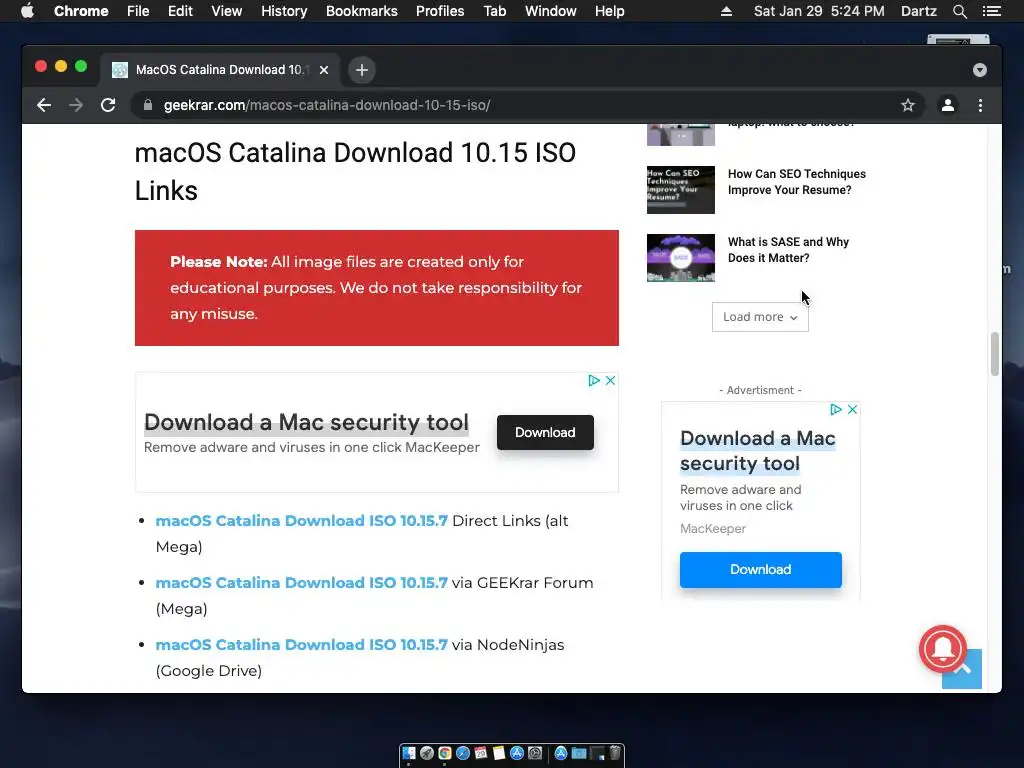Open Catalina ISO 10.15.7 via GEEKrar Forum link
Viewport: 1024px width, 768px height.
coord(302,583)
